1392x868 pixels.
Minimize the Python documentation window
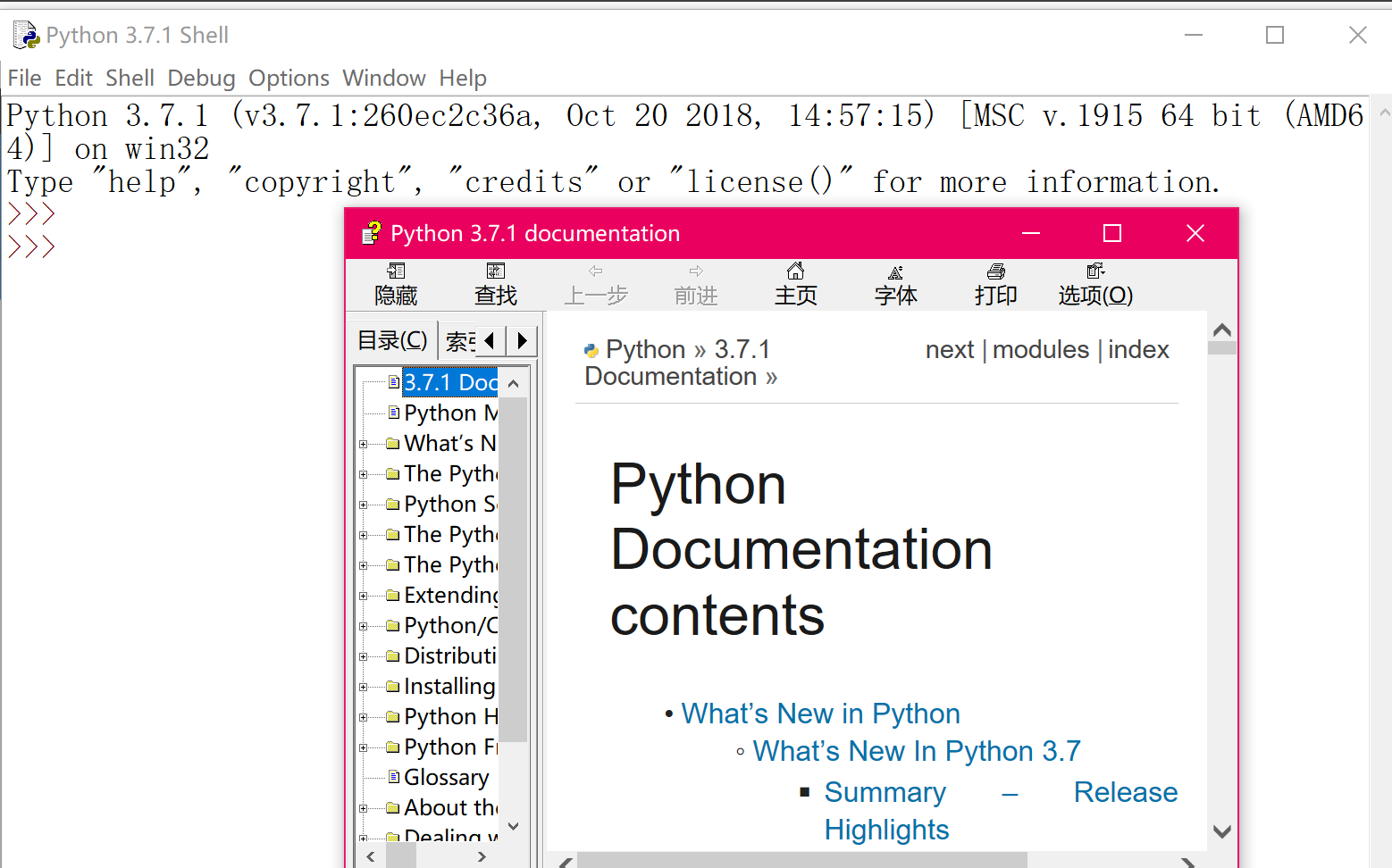(1031, 233)
